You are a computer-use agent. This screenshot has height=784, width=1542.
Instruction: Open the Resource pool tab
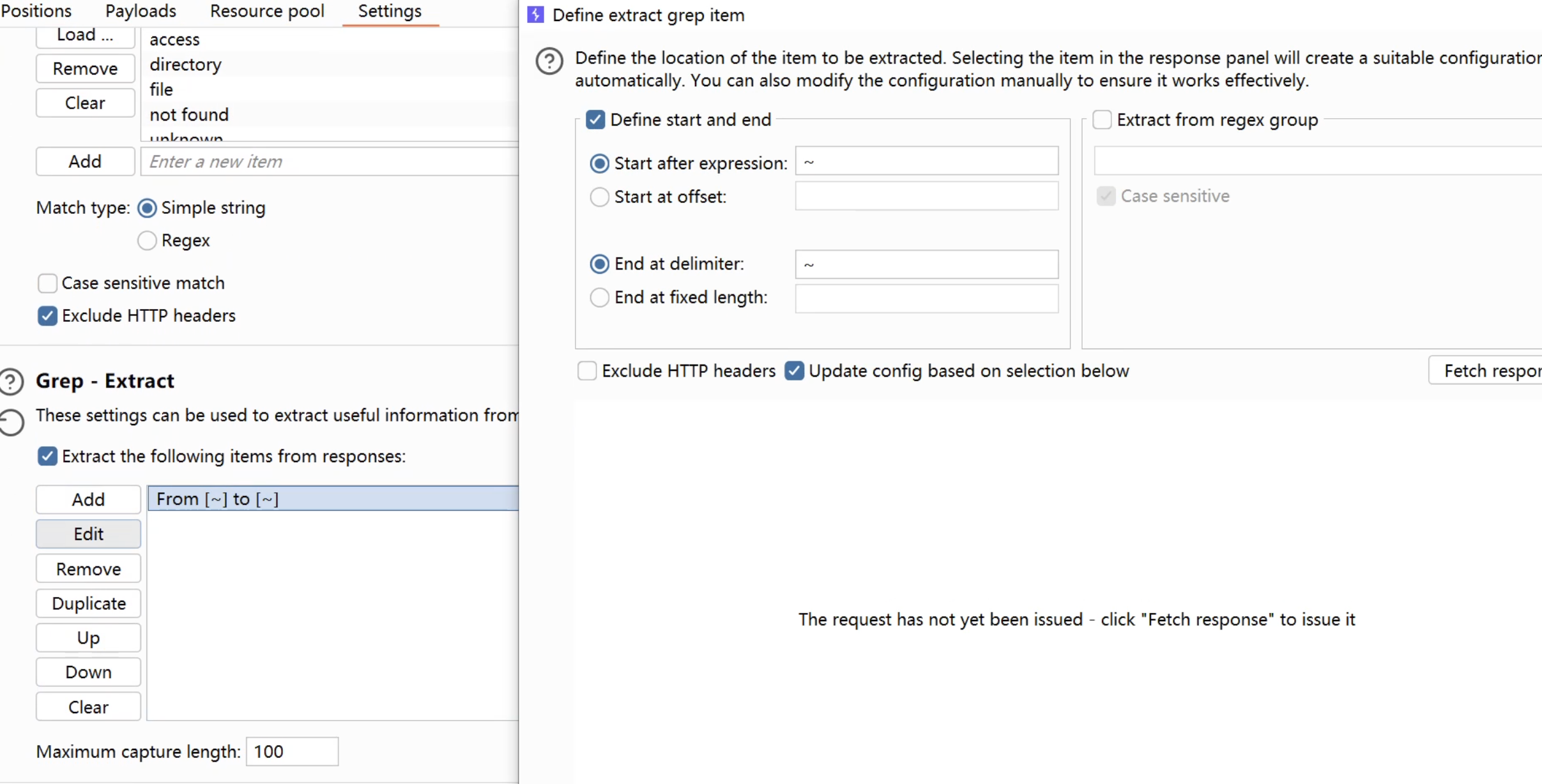click(267, 11)
